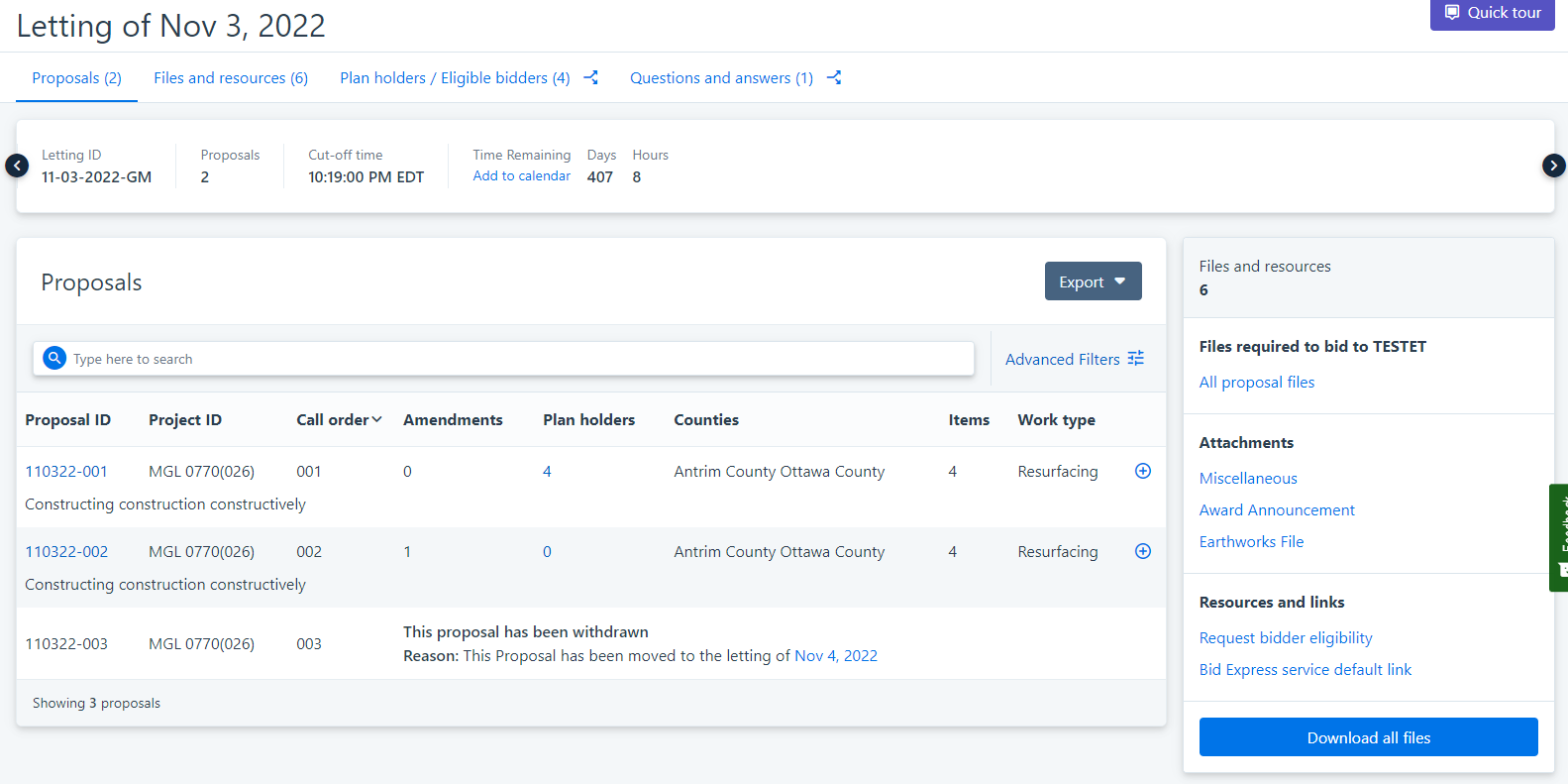Click the magnifier search icon in Proposals
1568x784 pixels.
click(54, 358)
